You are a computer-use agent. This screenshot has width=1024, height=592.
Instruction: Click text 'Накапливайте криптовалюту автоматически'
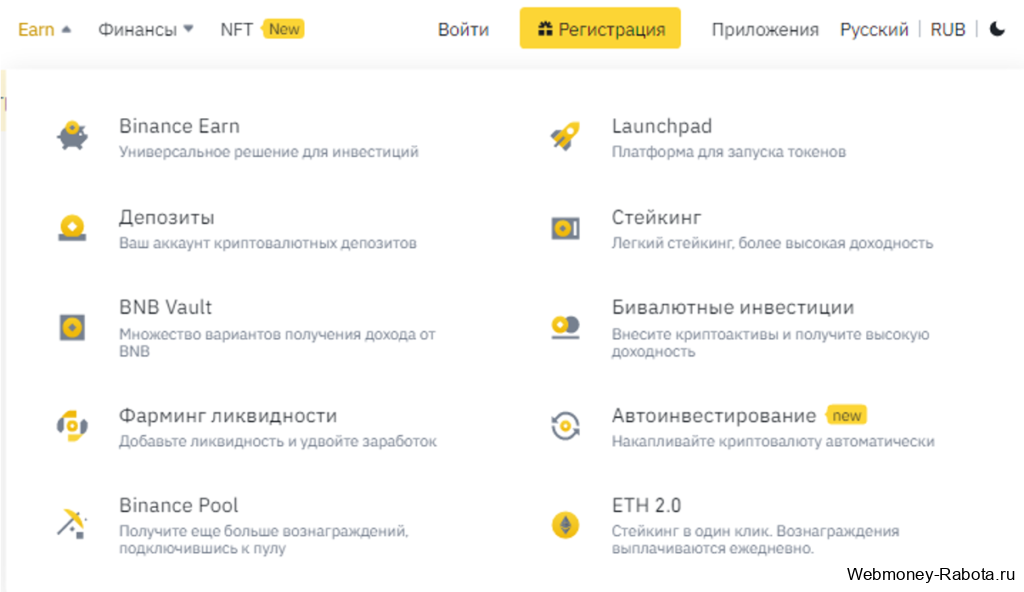(x=773, y=442)
